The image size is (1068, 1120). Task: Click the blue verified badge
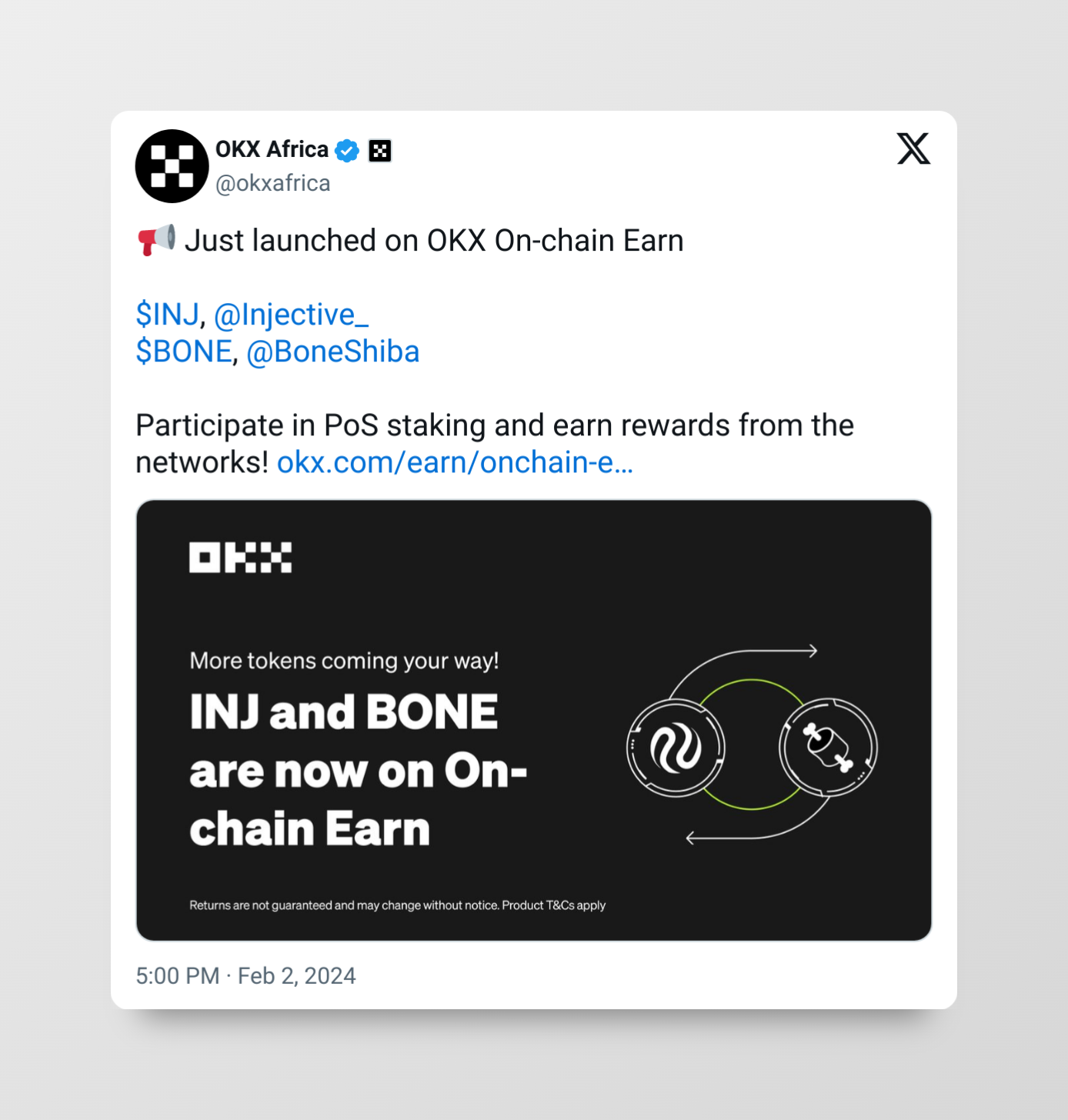347,151
